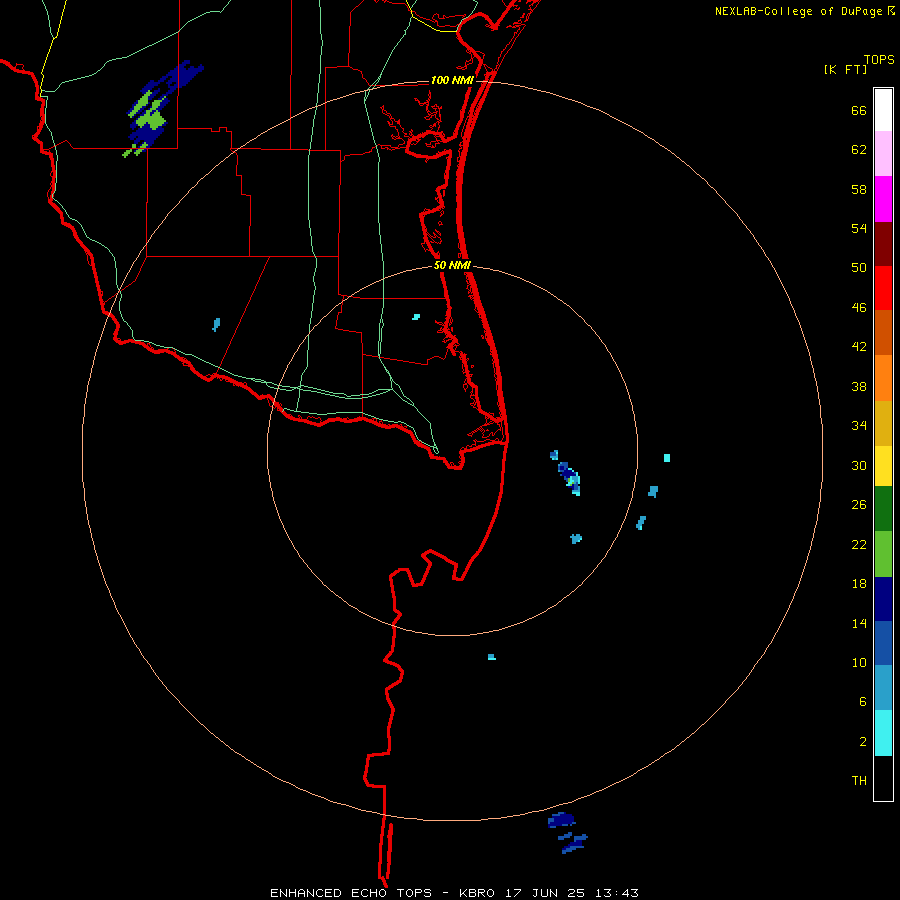Click the [K FT] units label
This screenshot has width=900, height=900.
(845, 70)
